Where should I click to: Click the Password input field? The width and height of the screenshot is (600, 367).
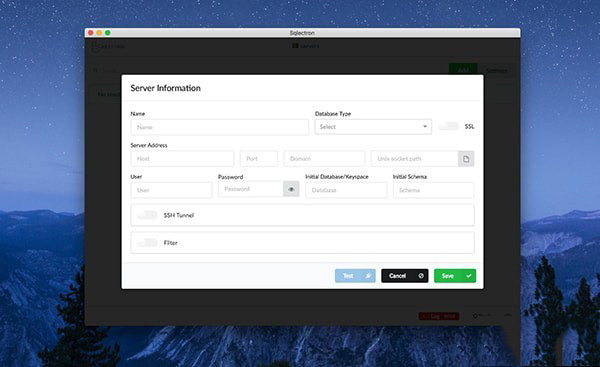coord(251,189)
